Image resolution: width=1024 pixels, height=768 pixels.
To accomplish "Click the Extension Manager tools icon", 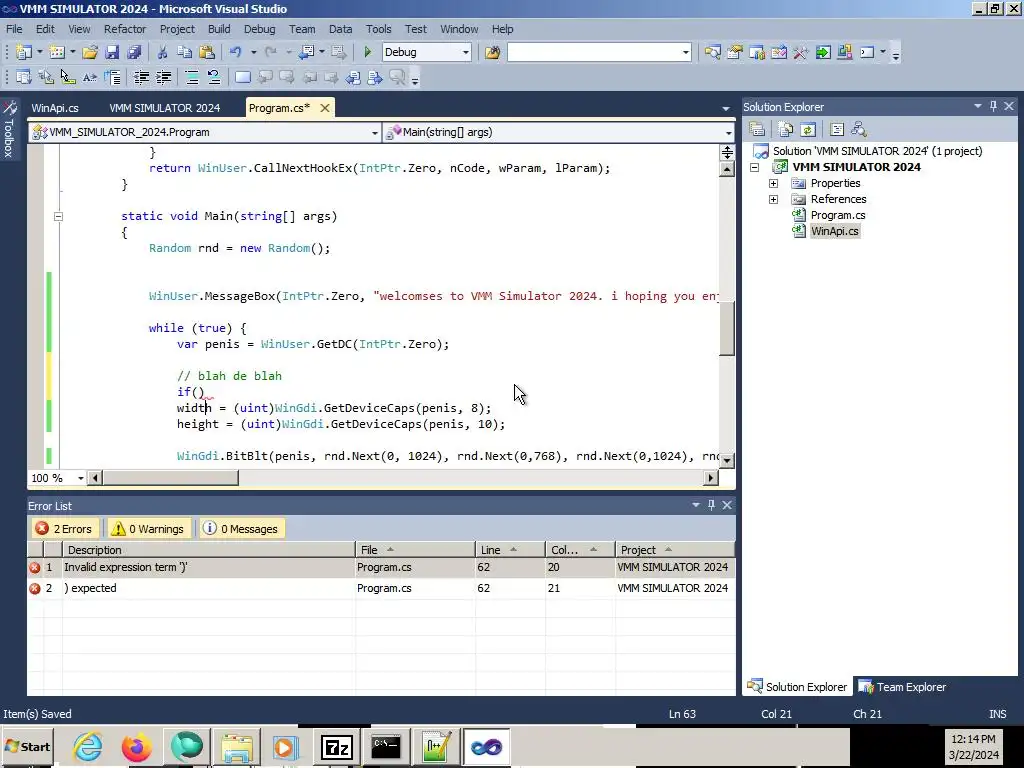I will click(801, 52).
